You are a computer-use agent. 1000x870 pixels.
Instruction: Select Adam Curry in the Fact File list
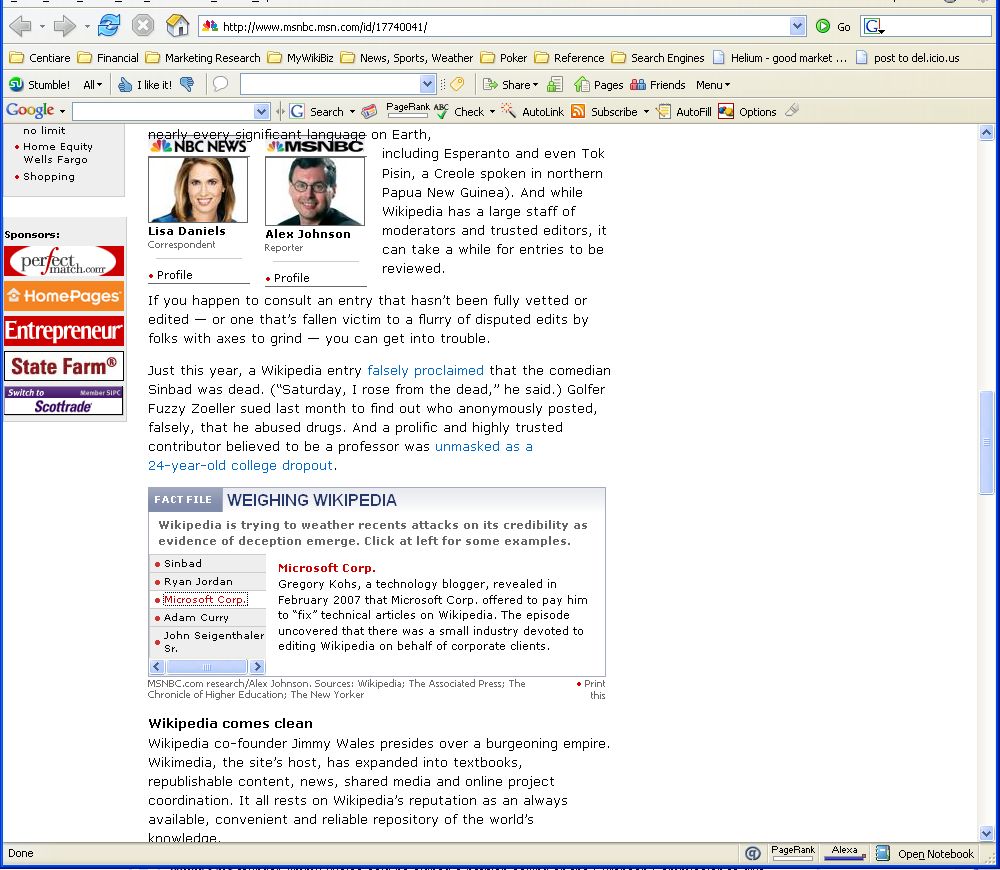pos(196,617)
